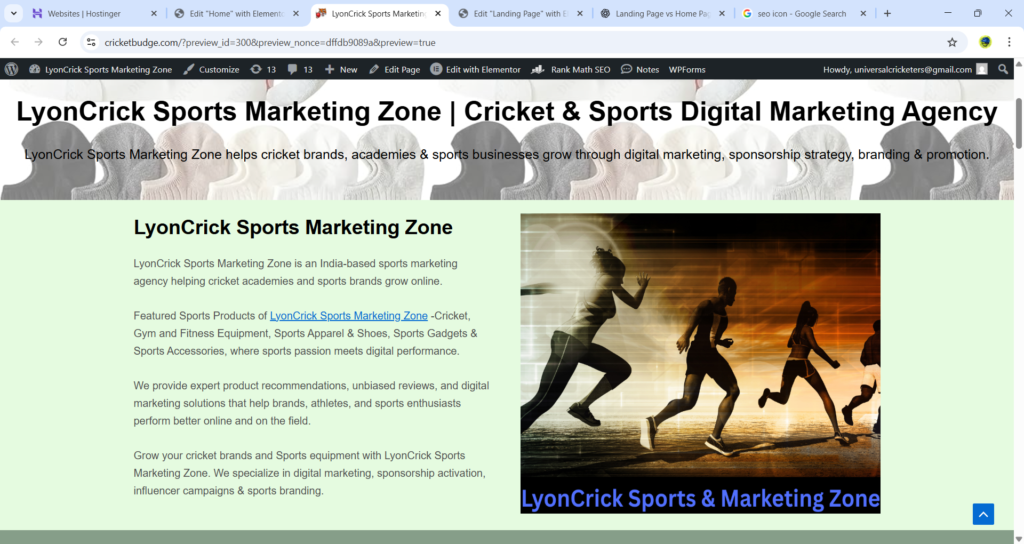The width and height of the screenshot is (1024, 544).
Task: Open a new tab with the plus button
Action: 887,13
